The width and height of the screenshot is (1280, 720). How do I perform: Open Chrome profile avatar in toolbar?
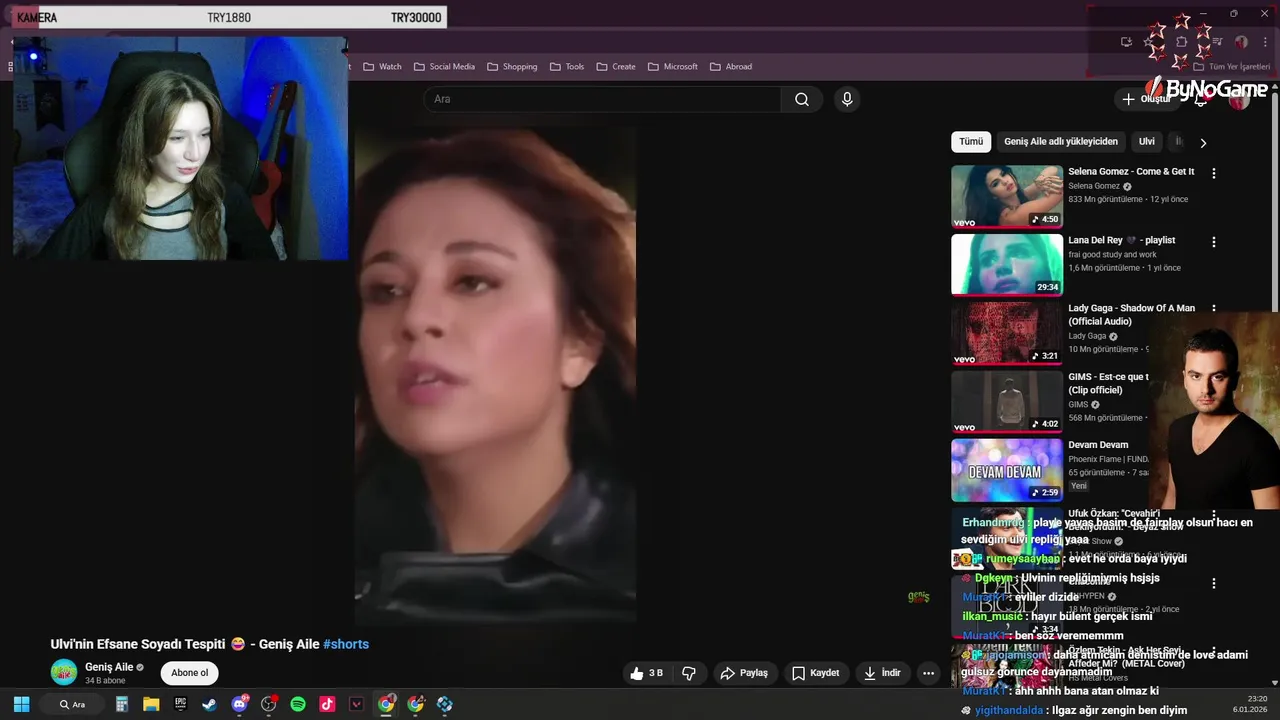[1241, 42]
